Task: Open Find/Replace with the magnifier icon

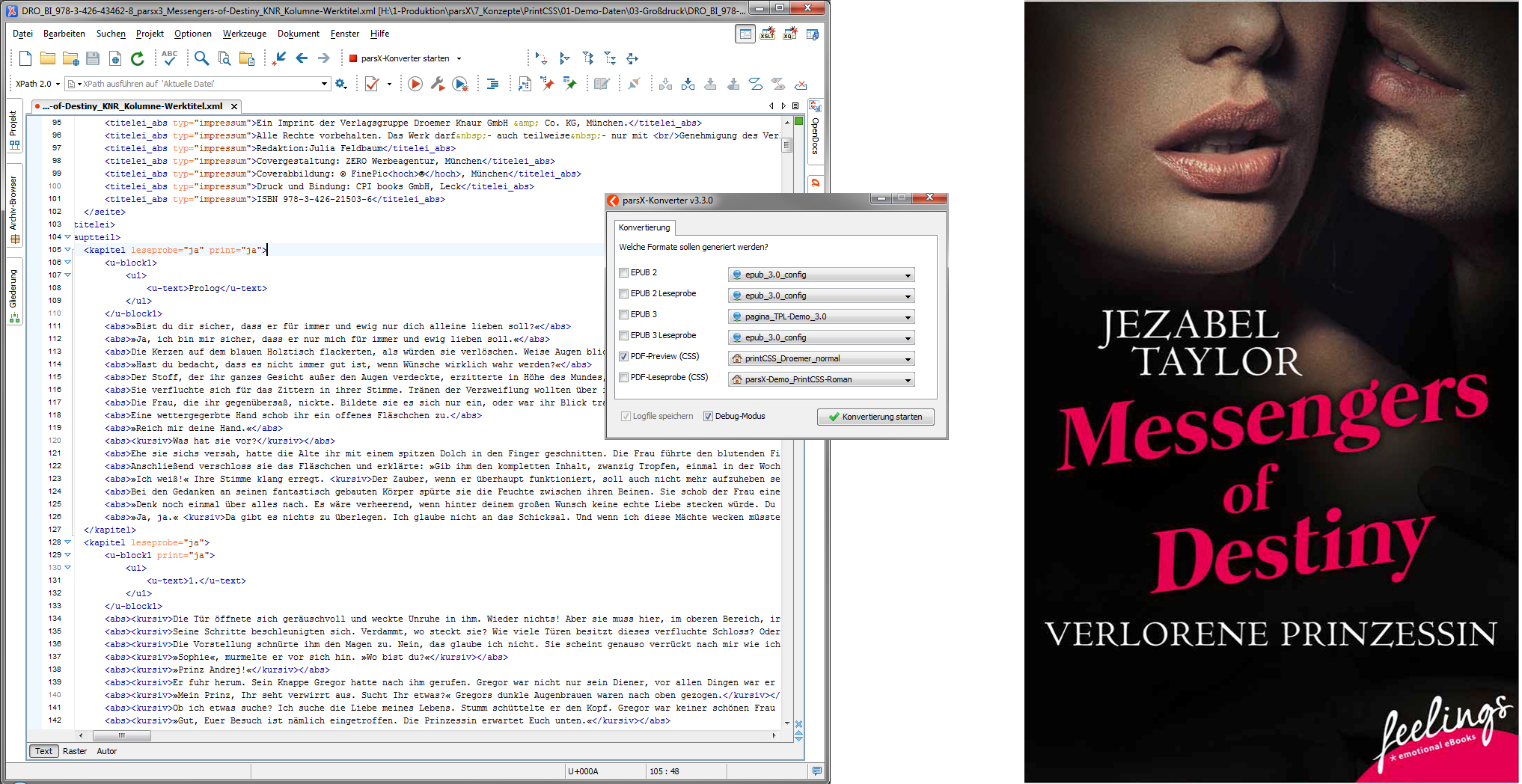Action: [x=201, y=58]
